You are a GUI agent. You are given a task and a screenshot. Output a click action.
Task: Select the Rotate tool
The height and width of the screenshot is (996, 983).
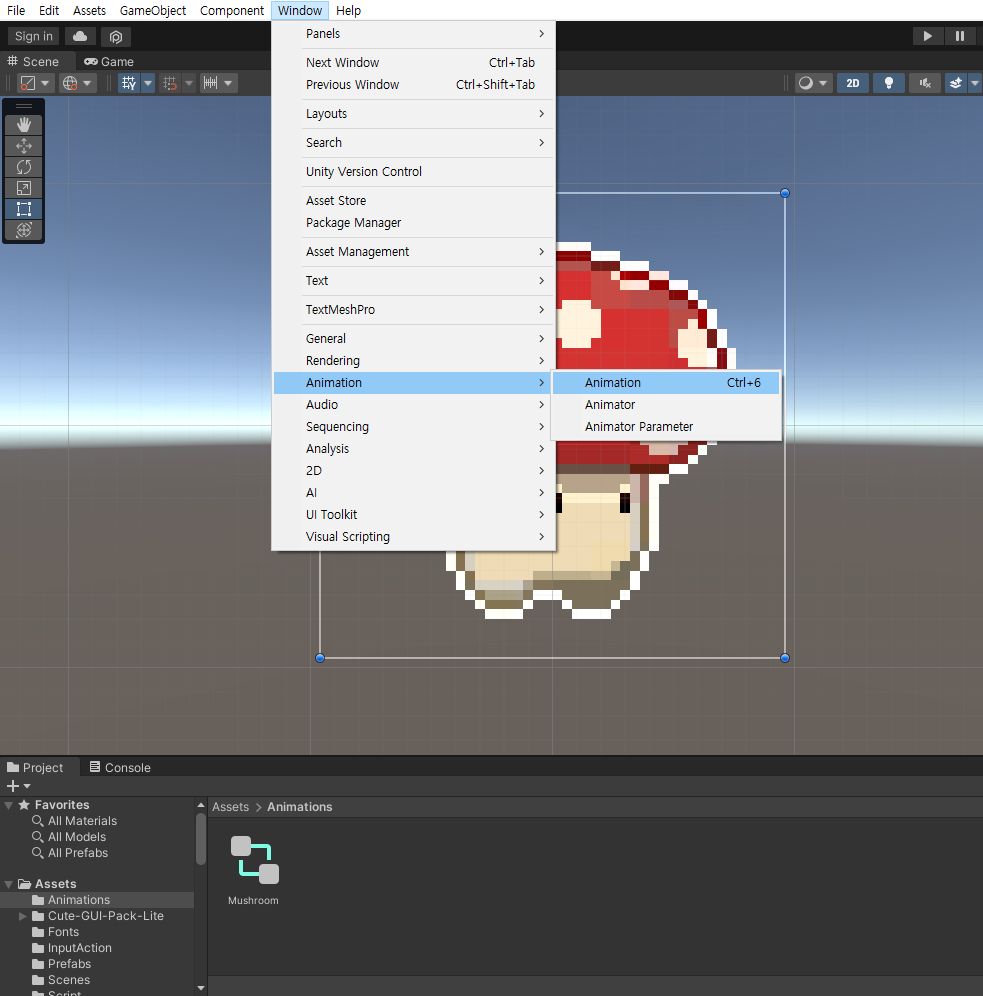(24, 167)
